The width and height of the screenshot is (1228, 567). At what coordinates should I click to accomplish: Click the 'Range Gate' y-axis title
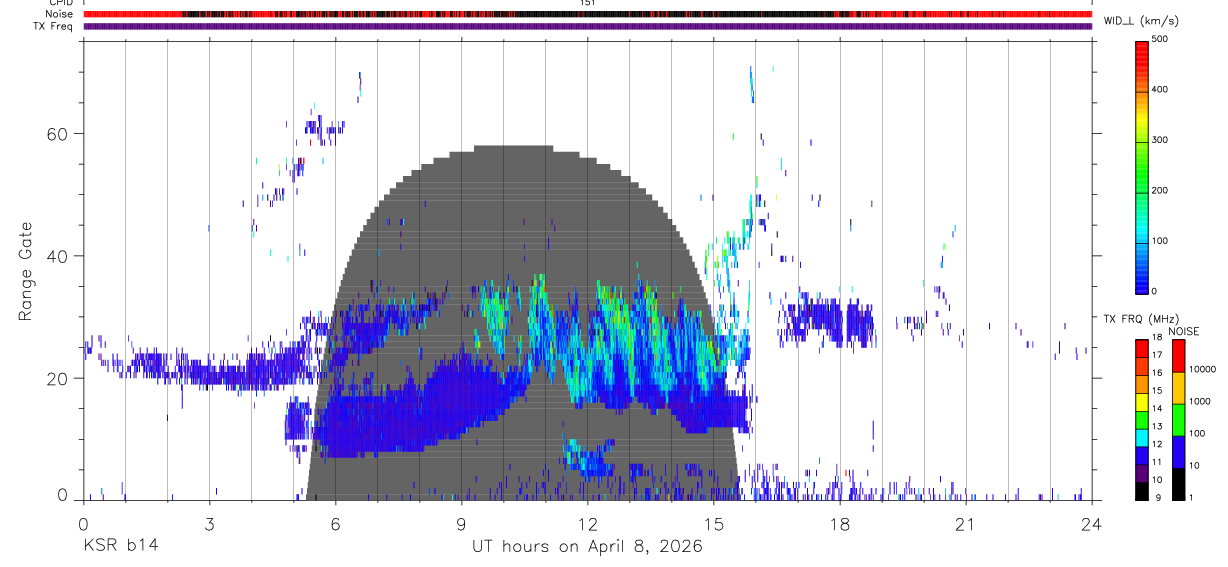(x=24, y=271)
